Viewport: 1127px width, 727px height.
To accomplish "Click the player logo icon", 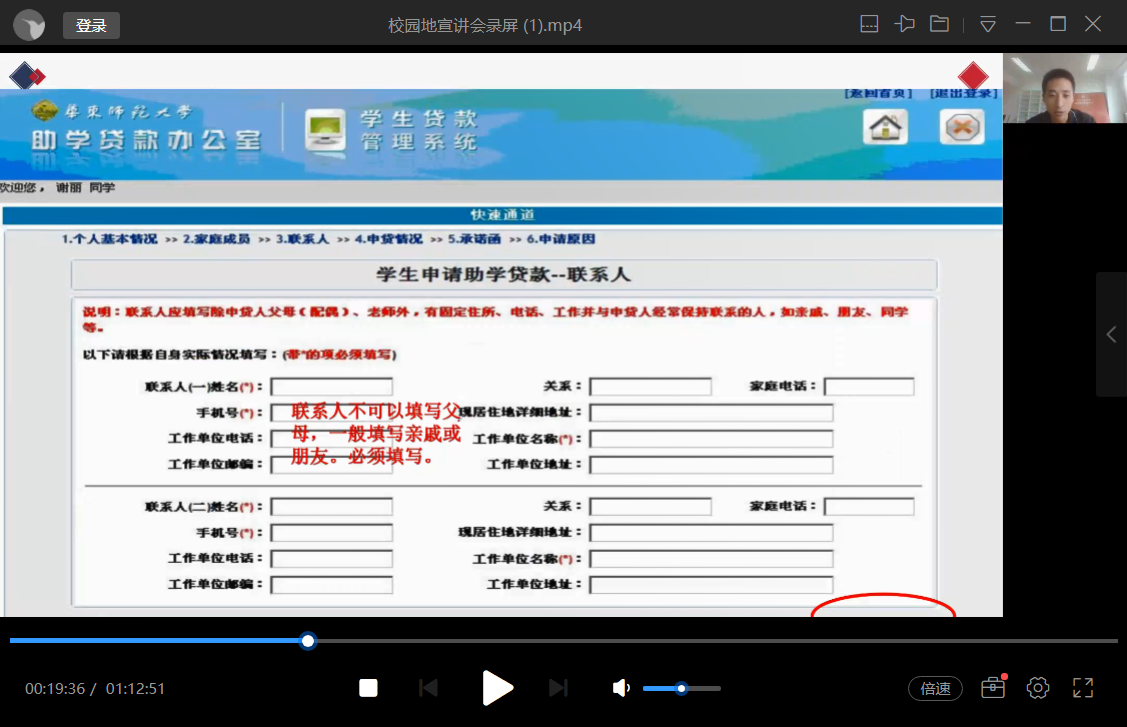I will (x=29, y=25).
